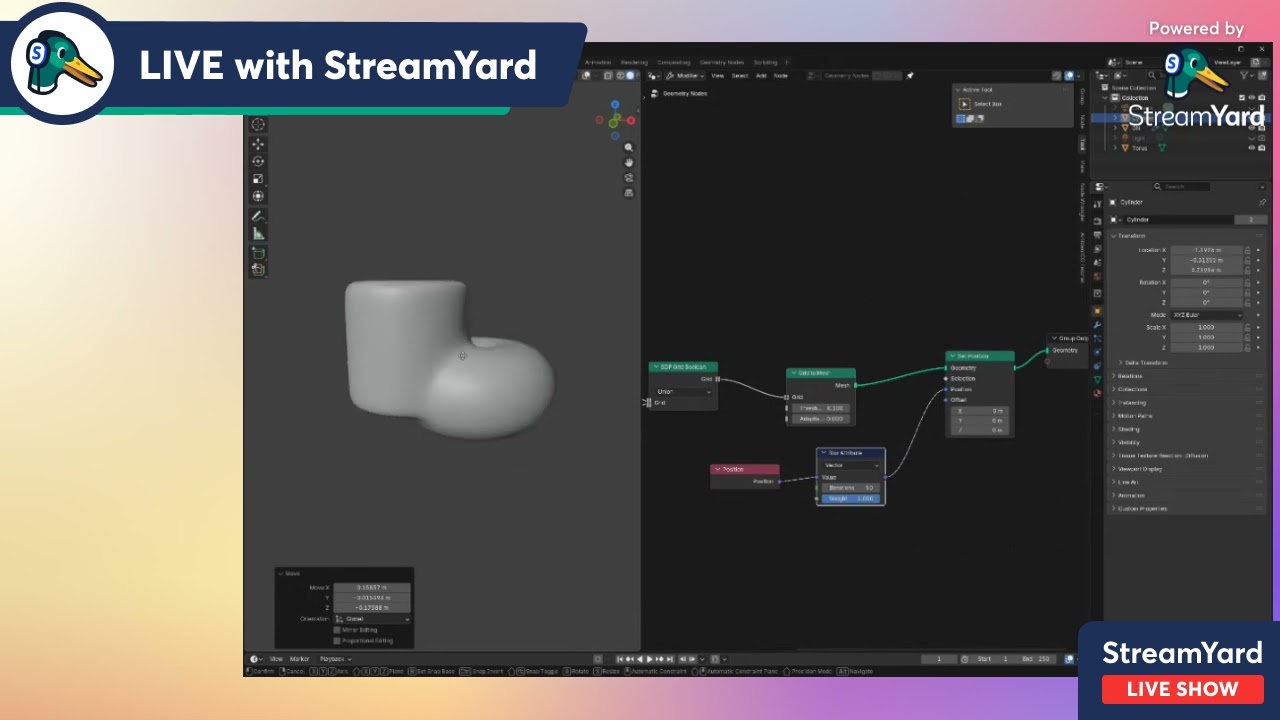Viewport: 1280px width, 720px height.
Task: Switch perspective/orthographic grid icon in viewport
Action: coord(629,192)
